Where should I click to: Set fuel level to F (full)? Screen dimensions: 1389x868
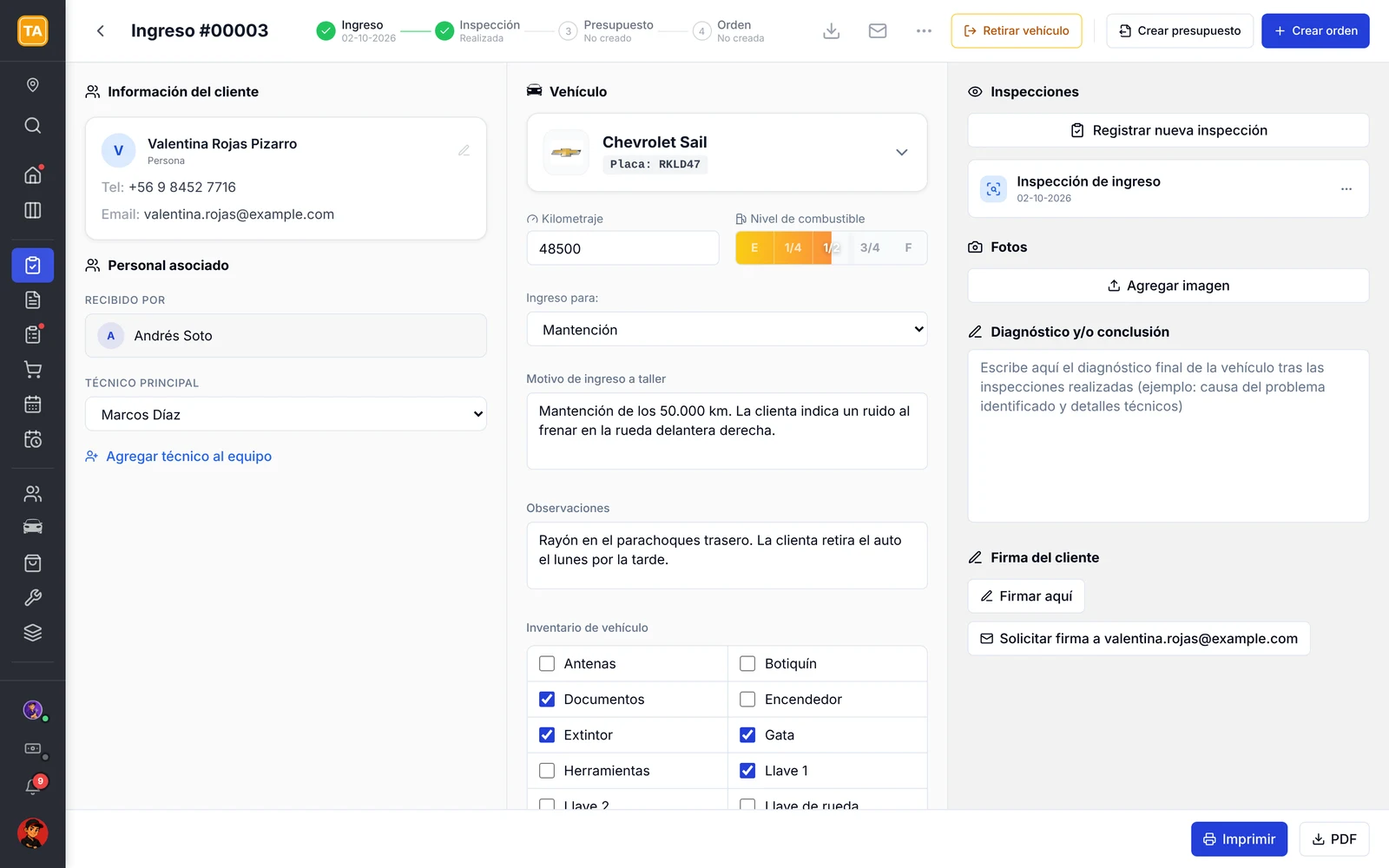point(908,248)
